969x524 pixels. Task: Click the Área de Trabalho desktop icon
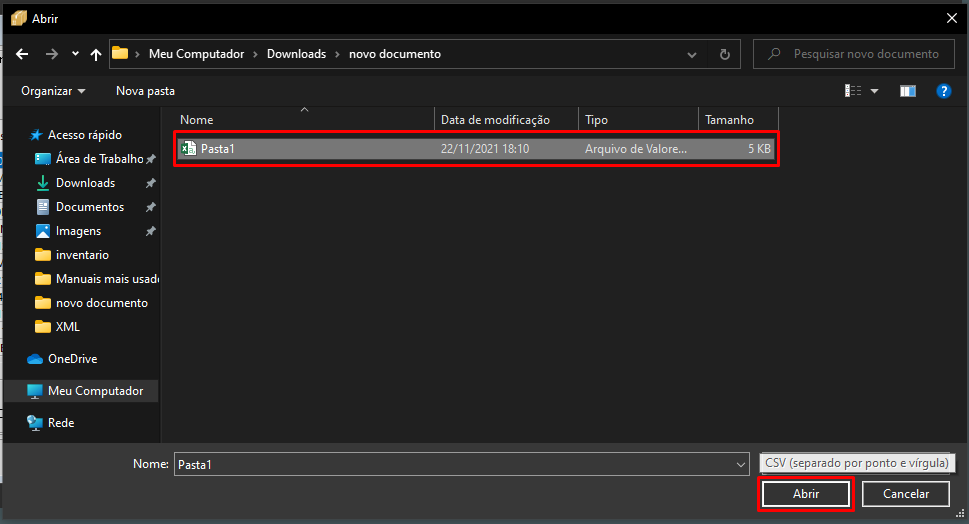43,159
